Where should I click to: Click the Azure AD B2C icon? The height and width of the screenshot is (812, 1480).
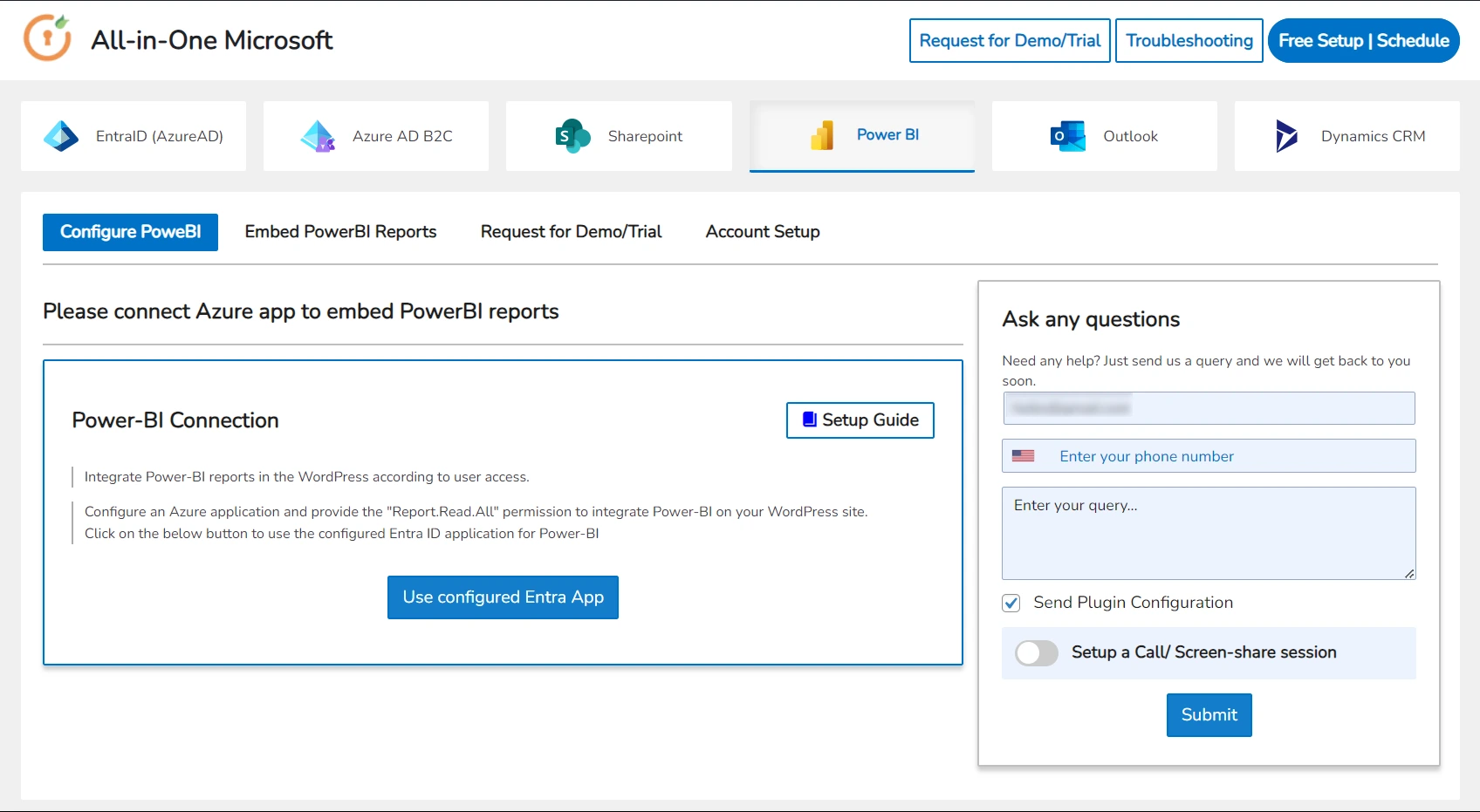318,136
